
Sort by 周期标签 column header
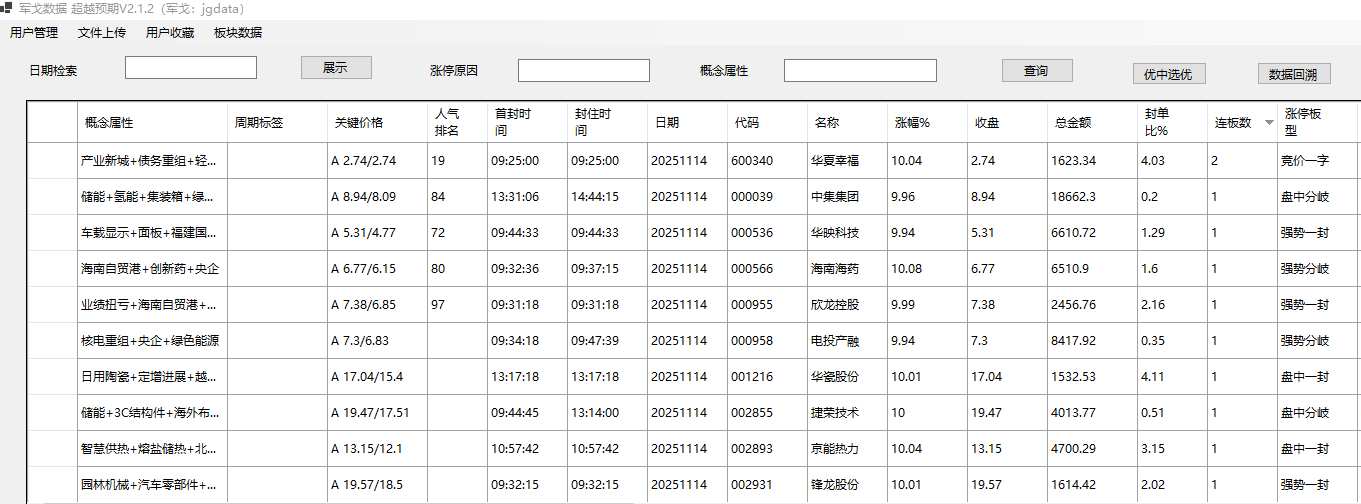tap(277, 123)
